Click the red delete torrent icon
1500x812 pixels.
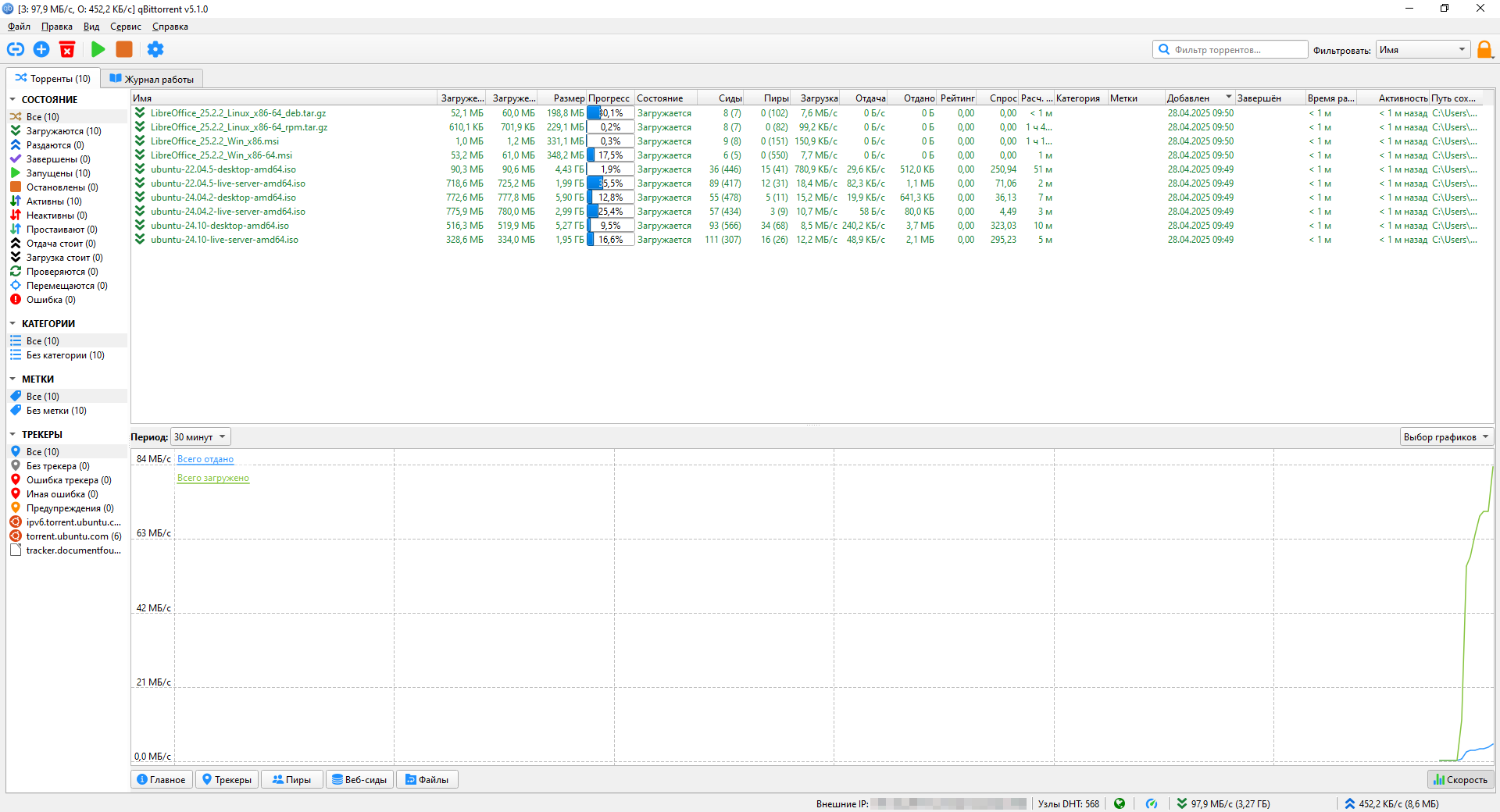(67, 49)
